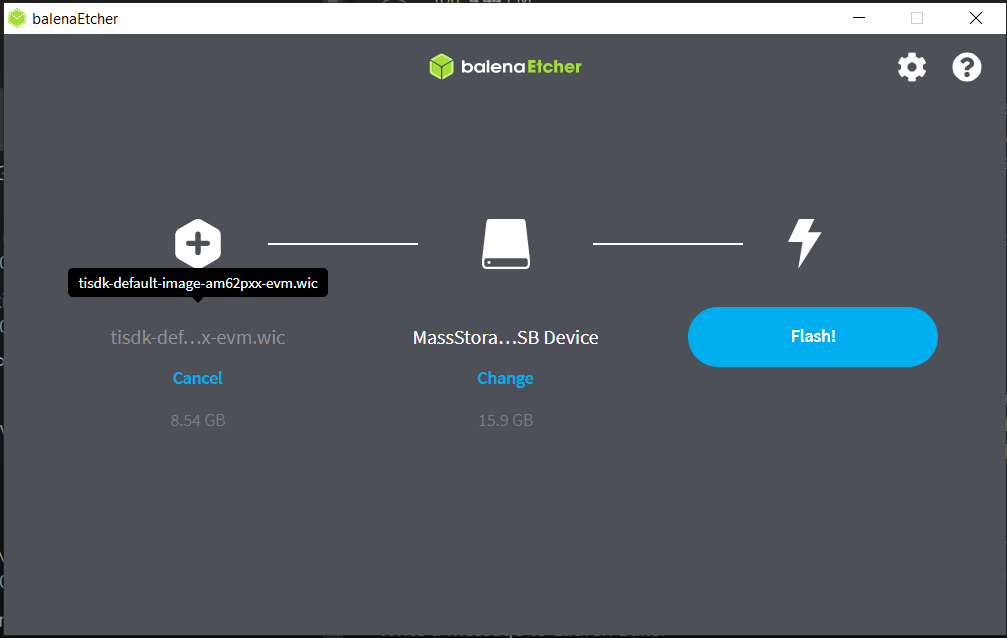Minimize the balenaEtcher window

click(858, 18)
